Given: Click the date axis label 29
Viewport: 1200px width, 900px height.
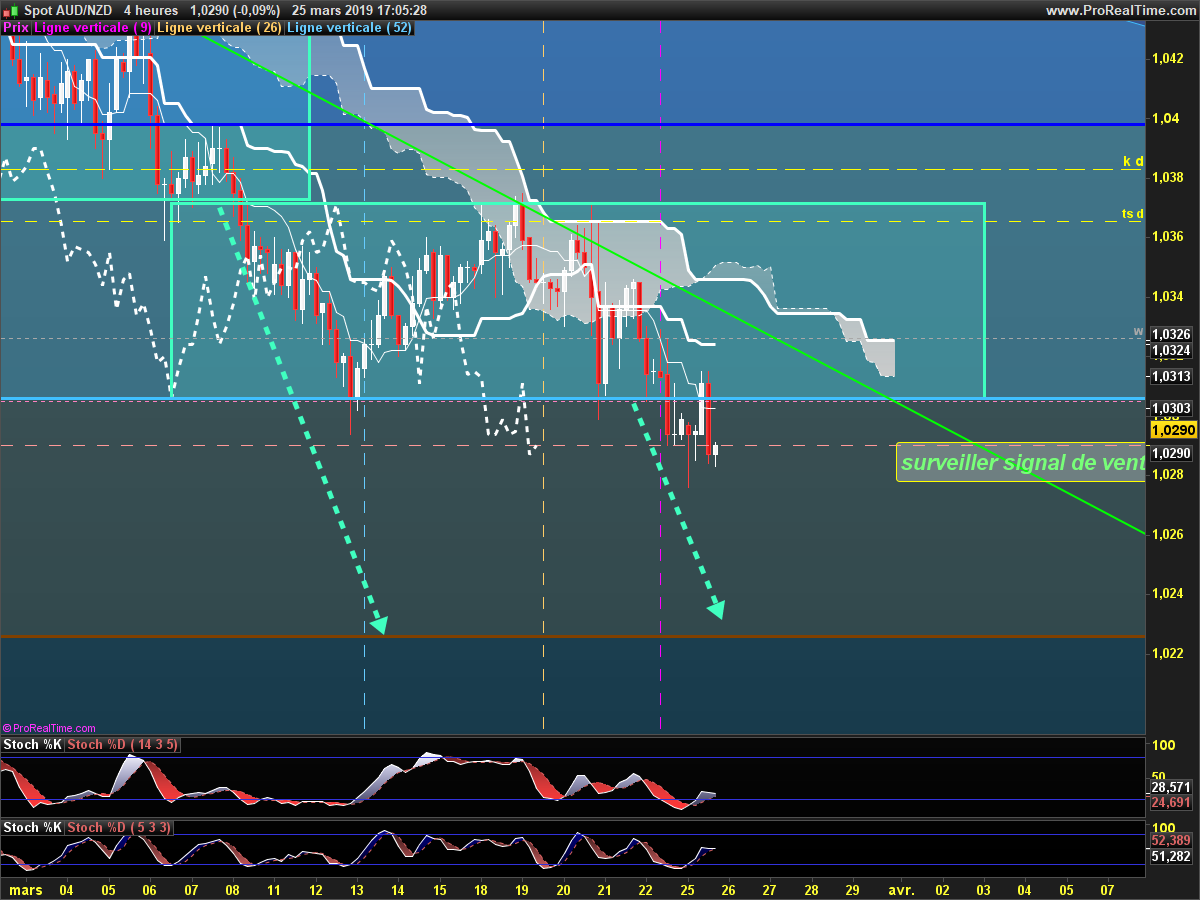Looking at the screenshot, I should (852, 888).
